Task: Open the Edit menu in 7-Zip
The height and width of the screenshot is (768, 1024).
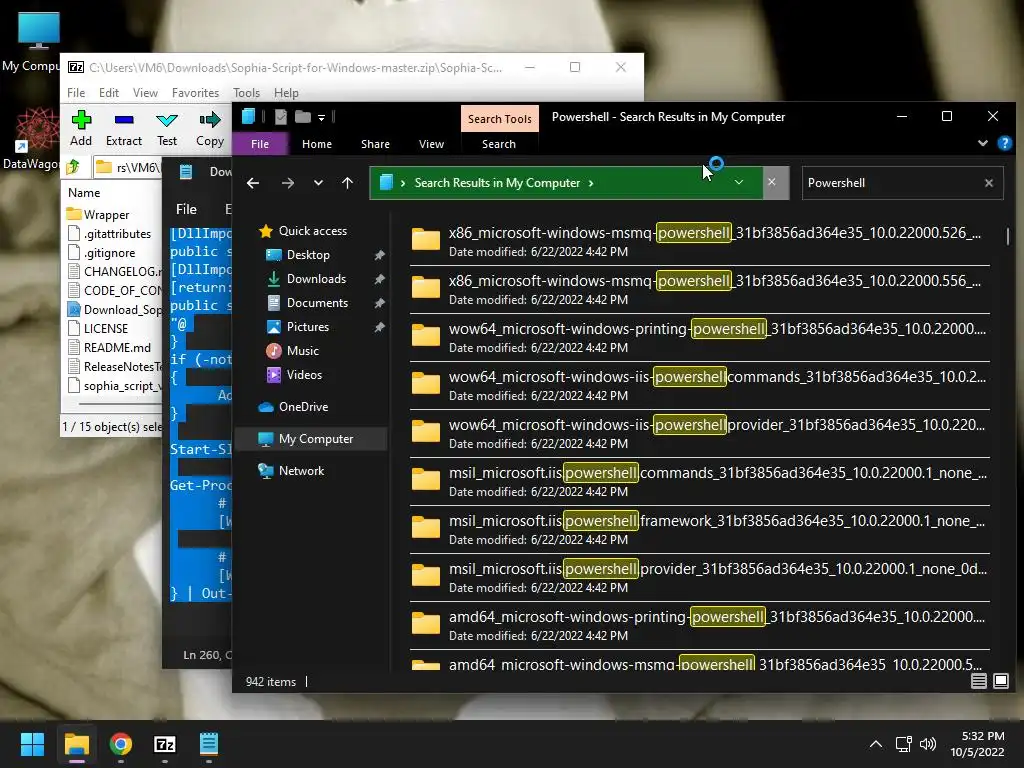Action: coord(108,93)
